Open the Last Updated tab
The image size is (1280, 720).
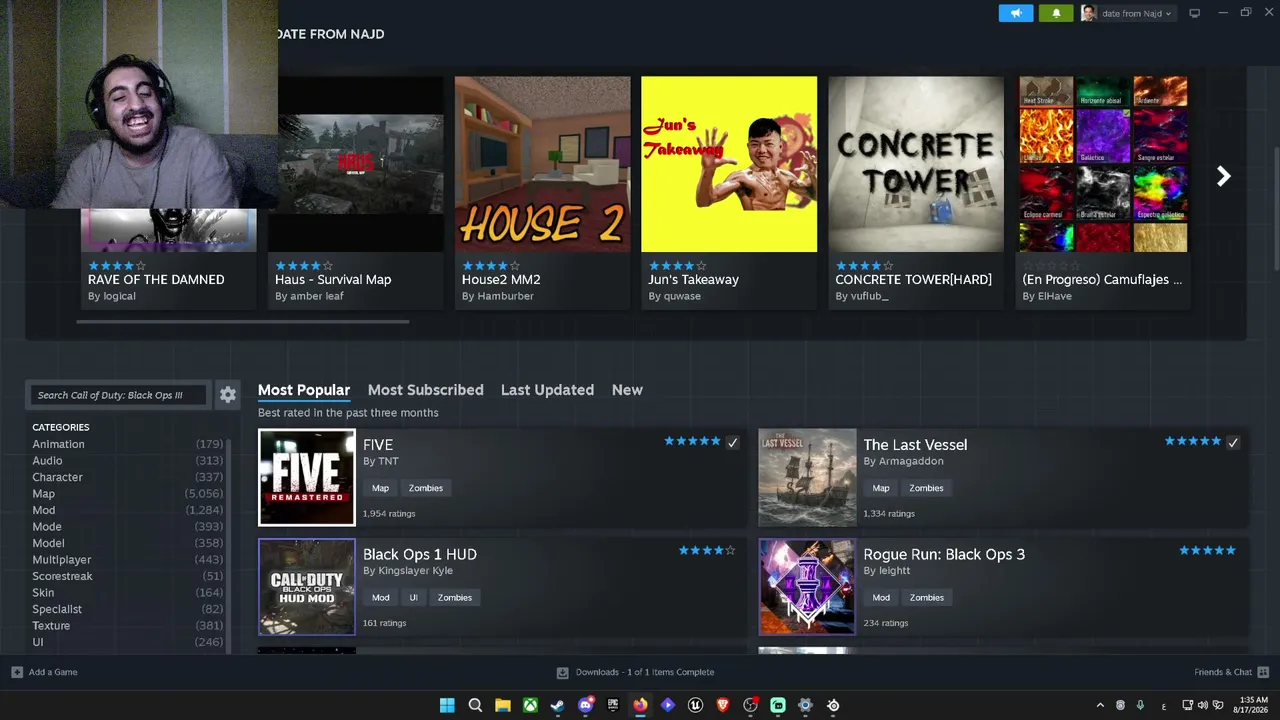(x=547, y=390)
